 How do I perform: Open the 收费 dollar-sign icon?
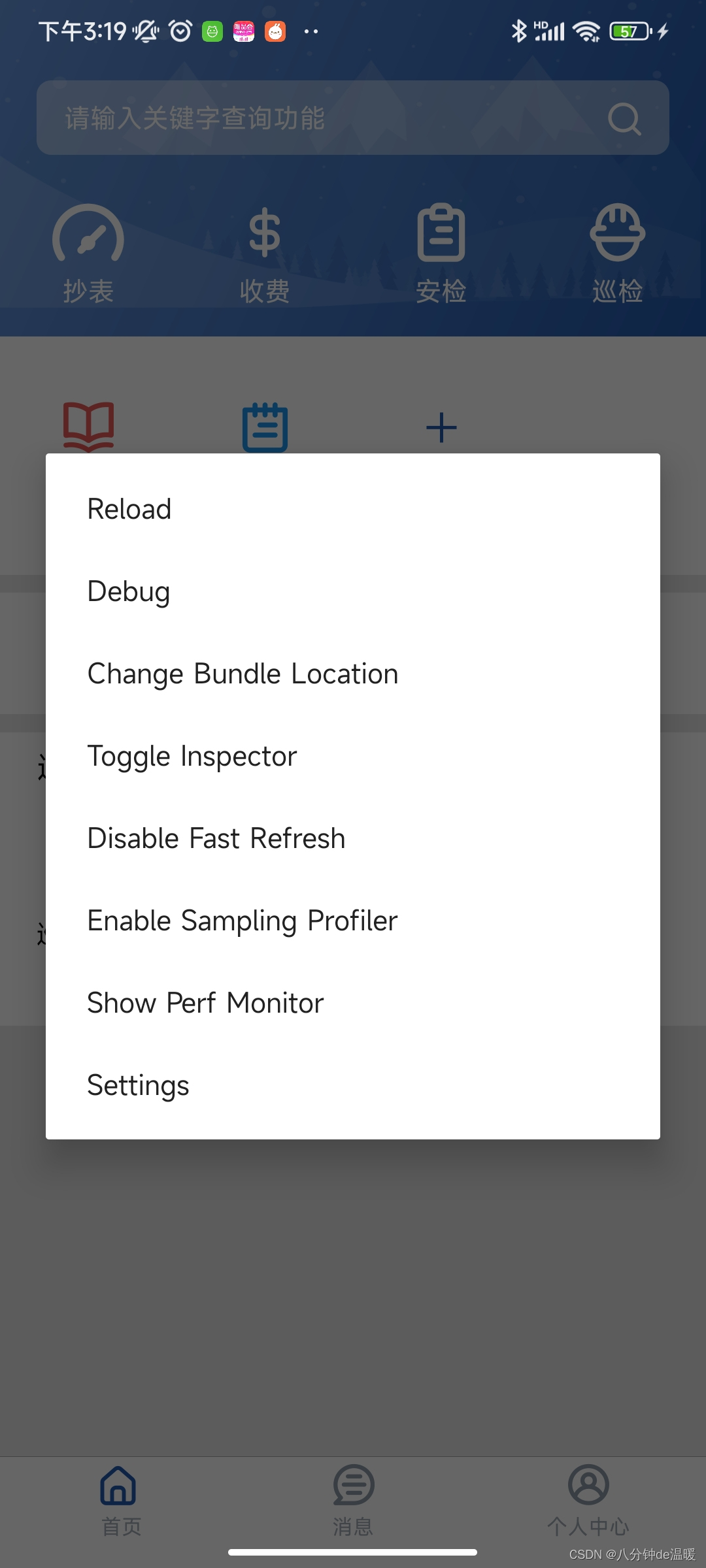(x=265, y=232)
